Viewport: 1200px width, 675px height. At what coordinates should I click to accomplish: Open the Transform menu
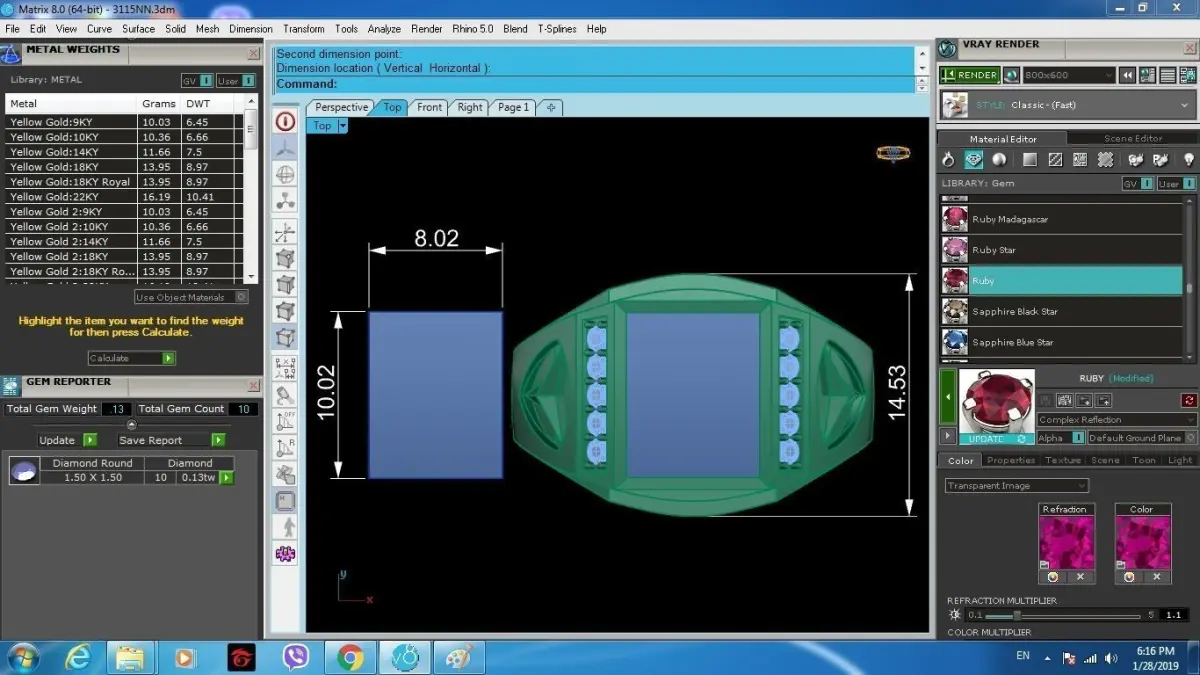coord(303,29)
